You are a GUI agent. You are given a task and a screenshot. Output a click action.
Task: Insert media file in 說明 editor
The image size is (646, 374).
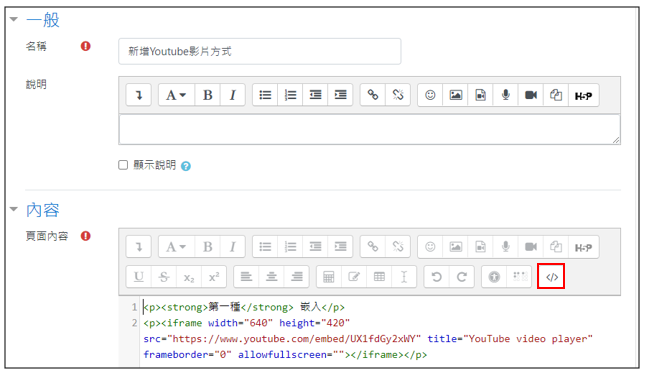tap(481, 95)
